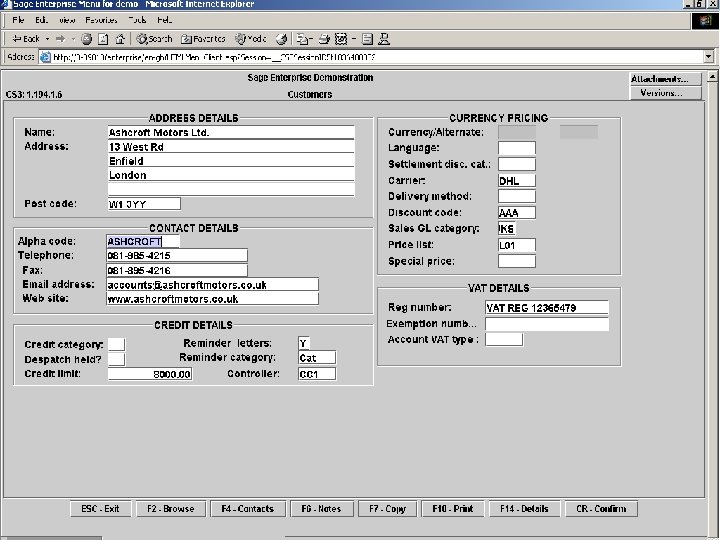Screen dimensions: 720x540
Task: Open the Help menu
Action: click(164, 20)
